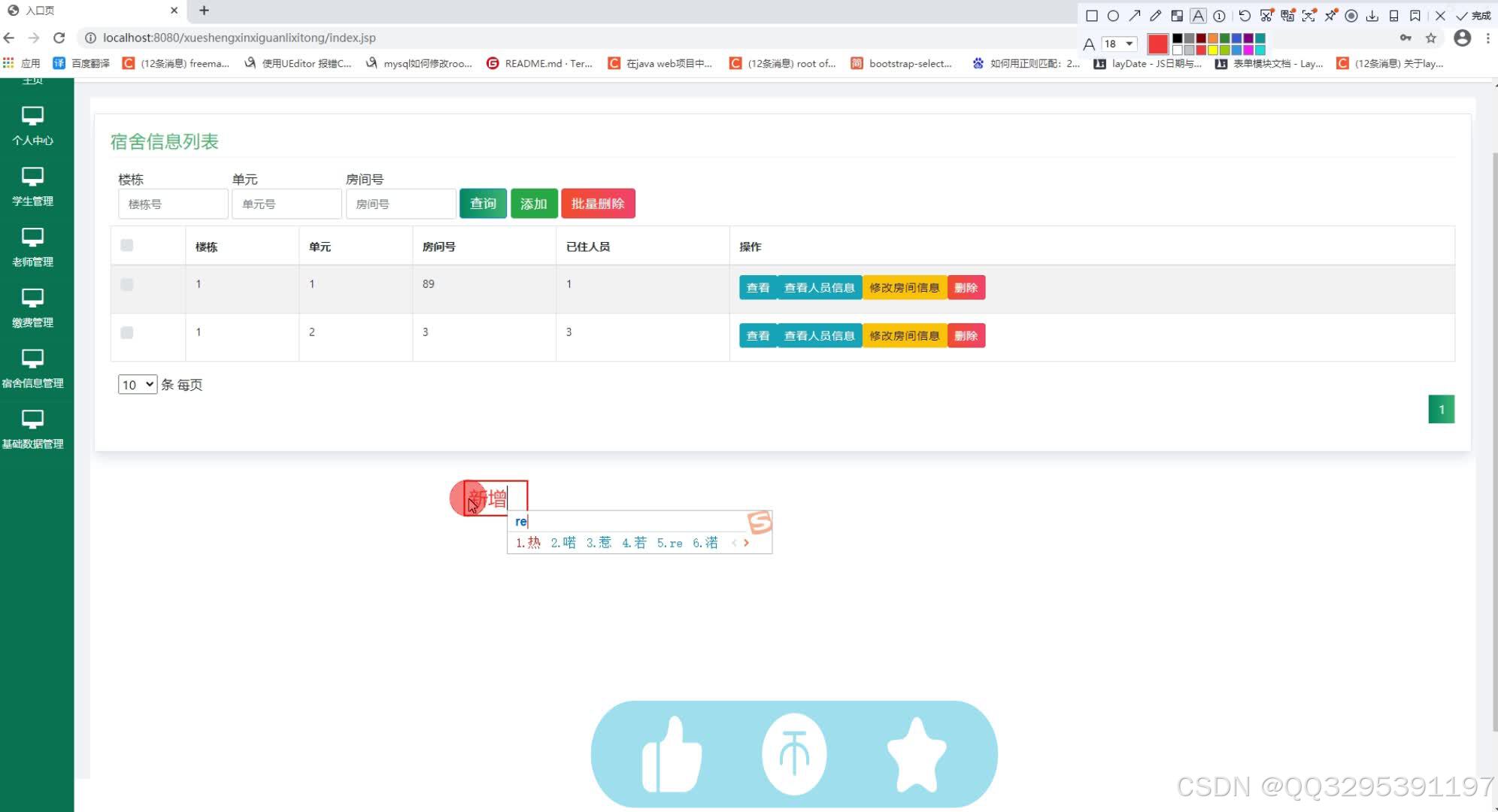Viewport: 1498px width, 812px height.
Task: Click the address bar URL
Action: (x=239, y=38)
